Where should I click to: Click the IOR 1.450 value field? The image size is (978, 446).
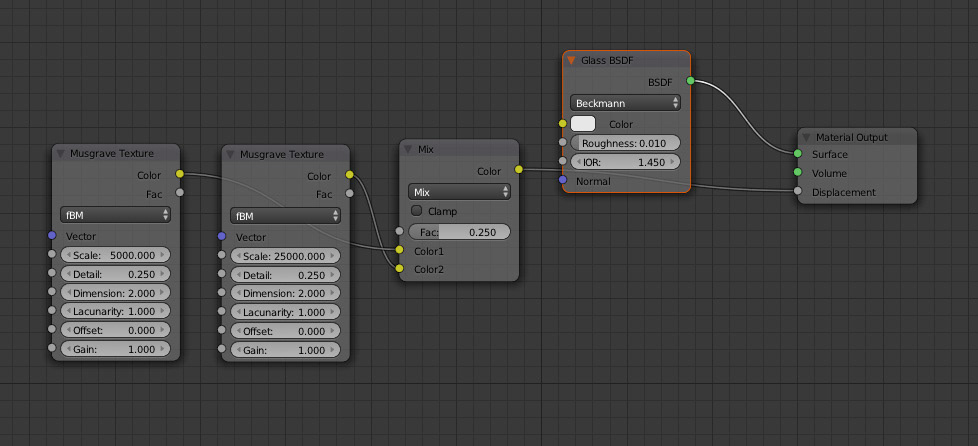(x=625, y=162)
